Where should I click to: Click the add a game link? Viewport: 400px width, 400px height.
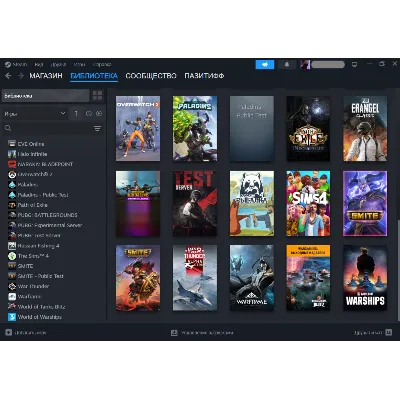coord(26,332)
